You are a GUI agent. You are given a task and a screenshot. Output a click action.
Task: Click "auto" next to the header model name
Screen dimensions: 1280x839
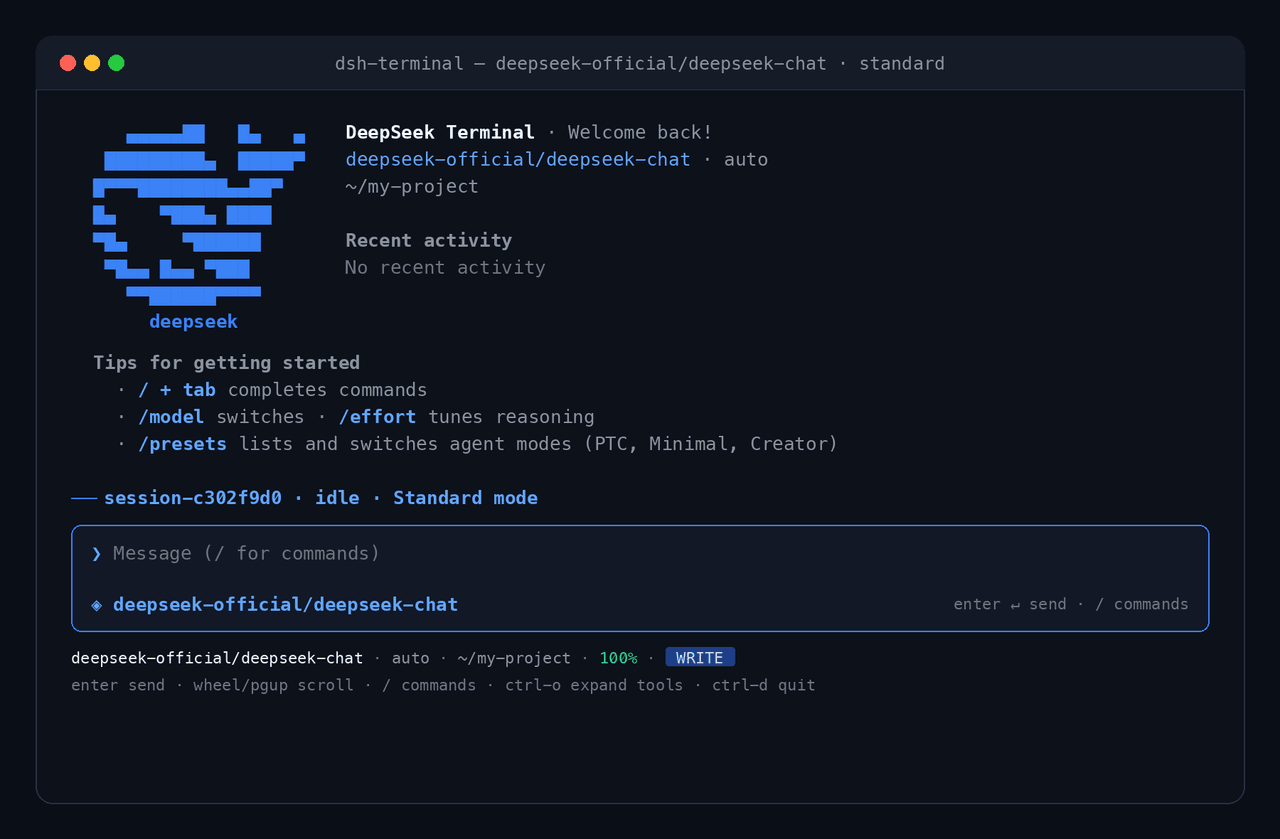click(x=746, y=160)
